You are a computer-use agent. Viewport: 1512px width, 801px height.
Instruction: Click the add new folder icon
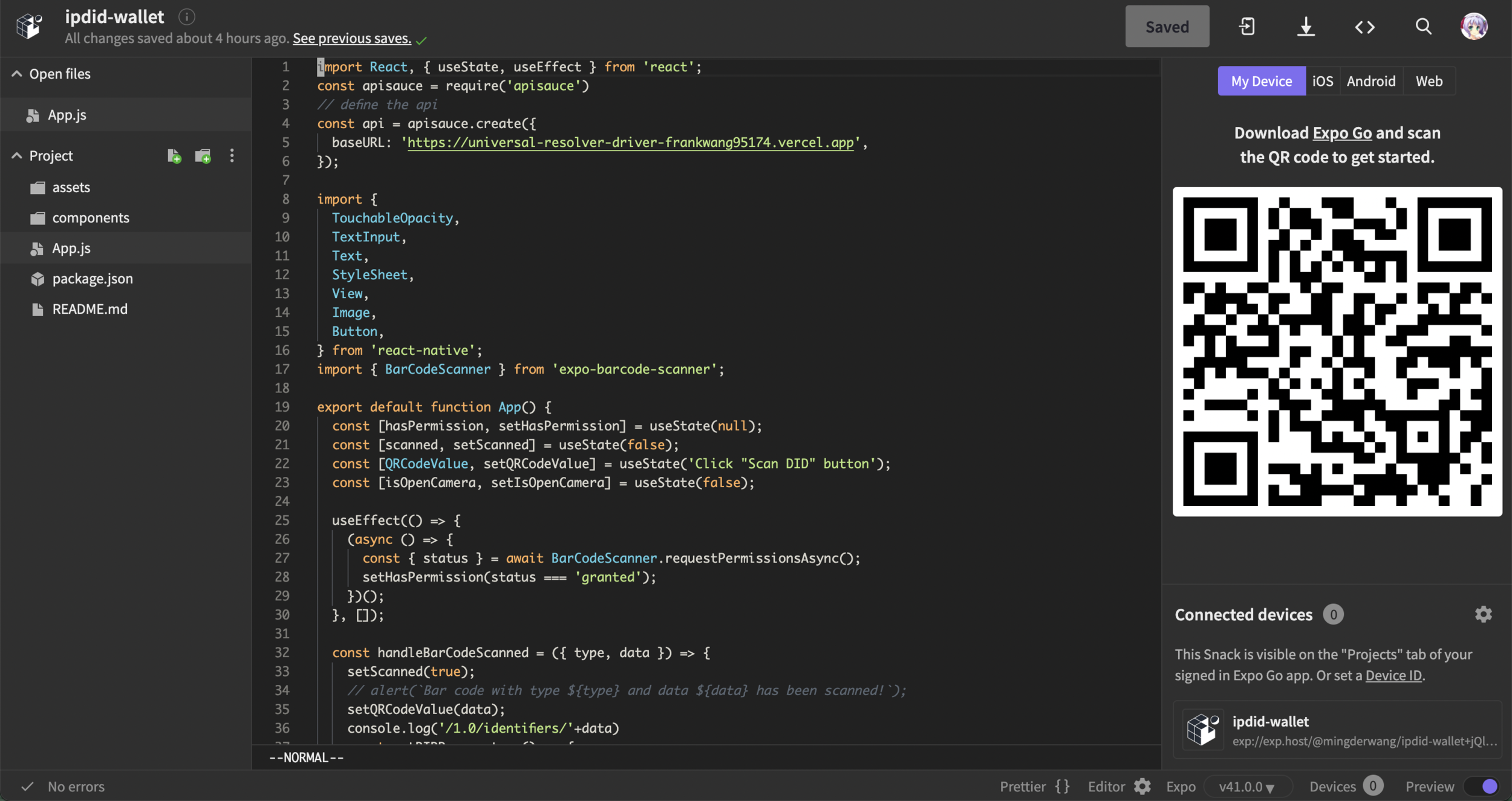[203, 156]
